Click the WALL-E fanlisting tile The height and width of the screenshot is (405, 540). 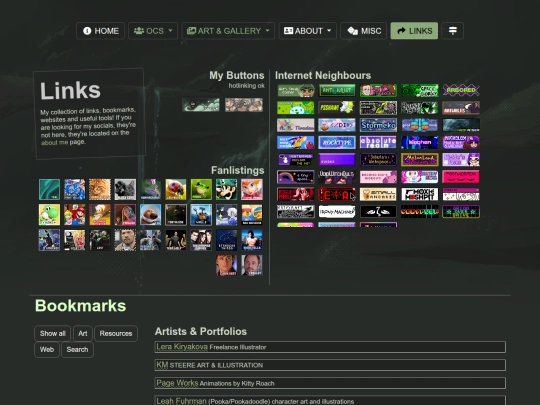[x=201, y=215]
